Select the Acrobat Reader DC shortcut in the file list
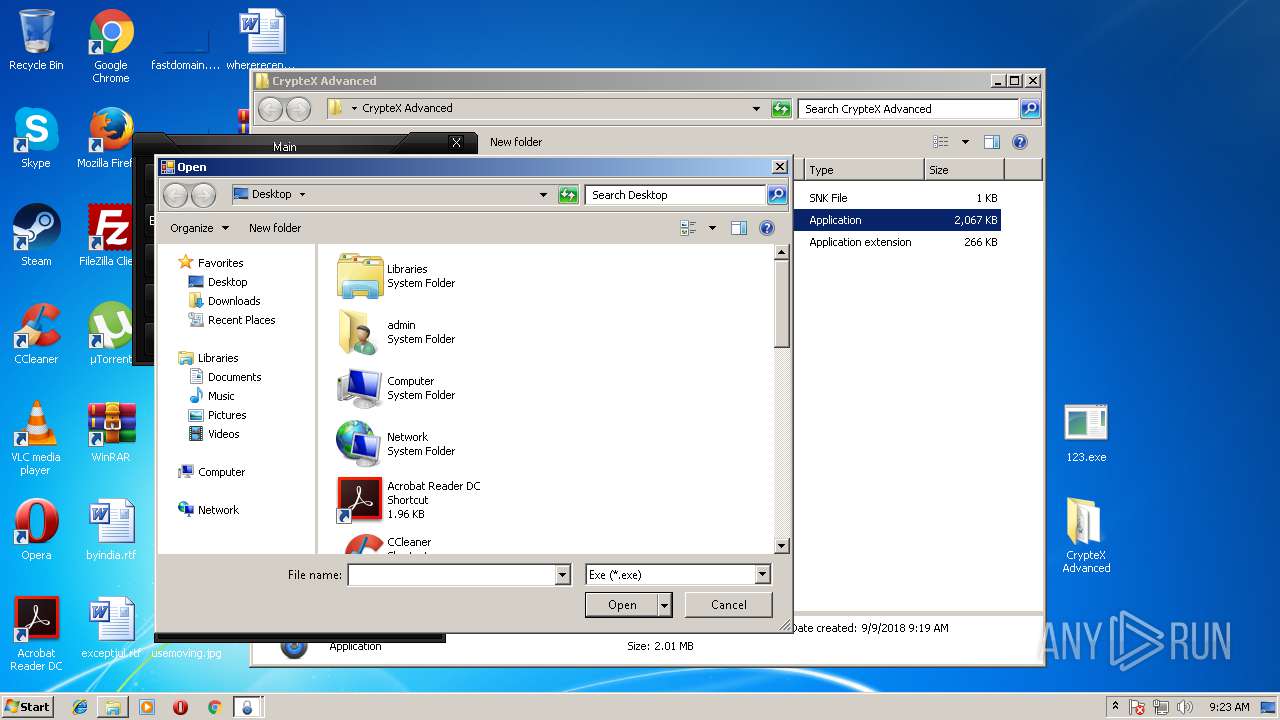This screenshot has width=1280, height=720. pyautogui.click(x=410, y=500)
